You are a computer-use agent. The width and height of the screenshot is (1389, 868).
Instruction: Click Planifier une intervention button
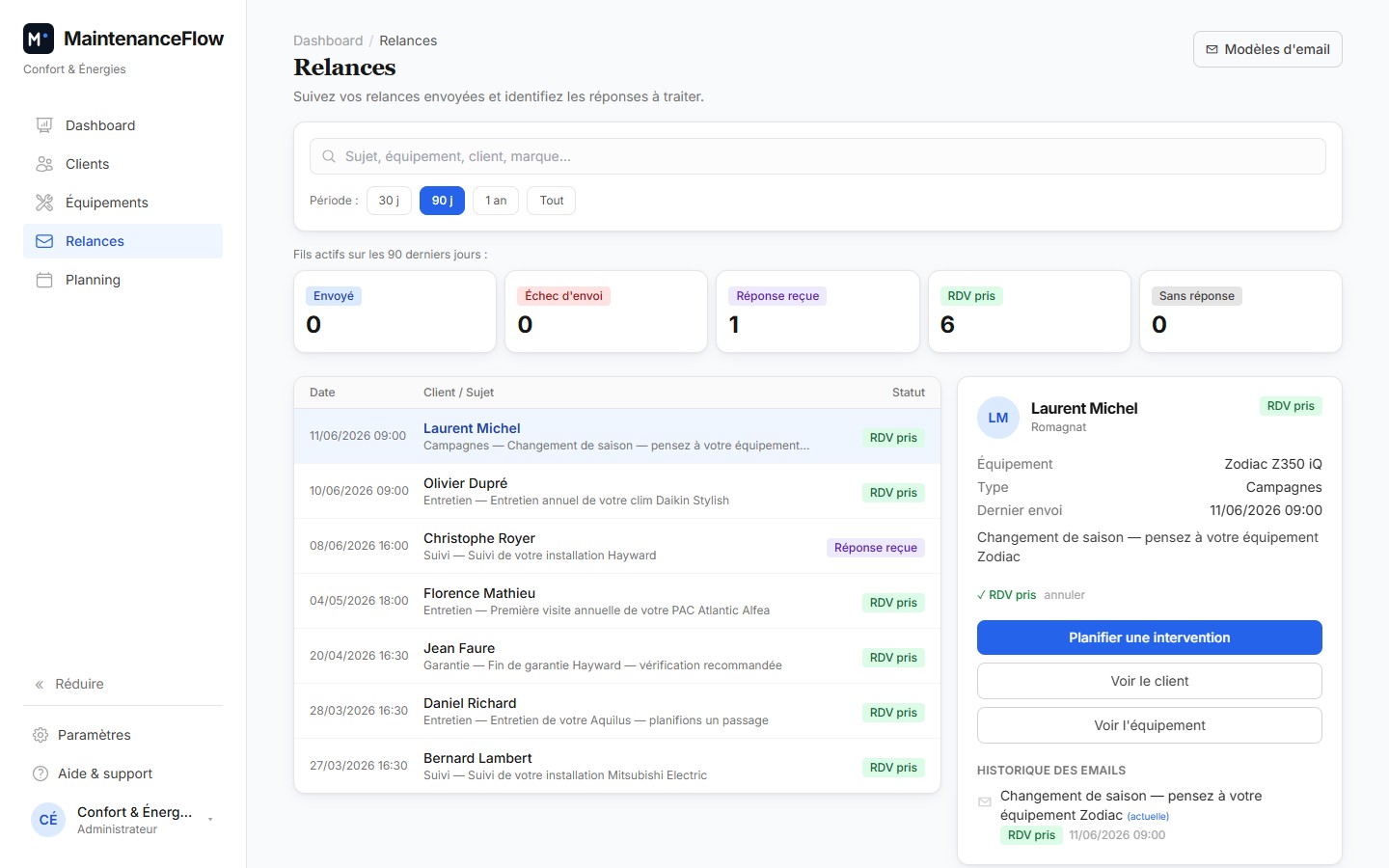click(1150, 637)
